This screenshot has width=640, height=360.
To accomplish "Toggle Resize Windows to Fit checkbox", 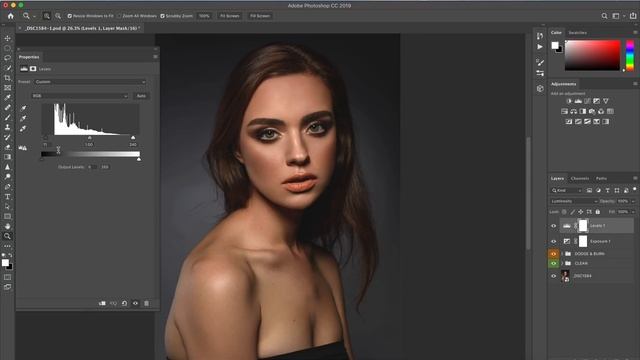I will coord(69,16).
